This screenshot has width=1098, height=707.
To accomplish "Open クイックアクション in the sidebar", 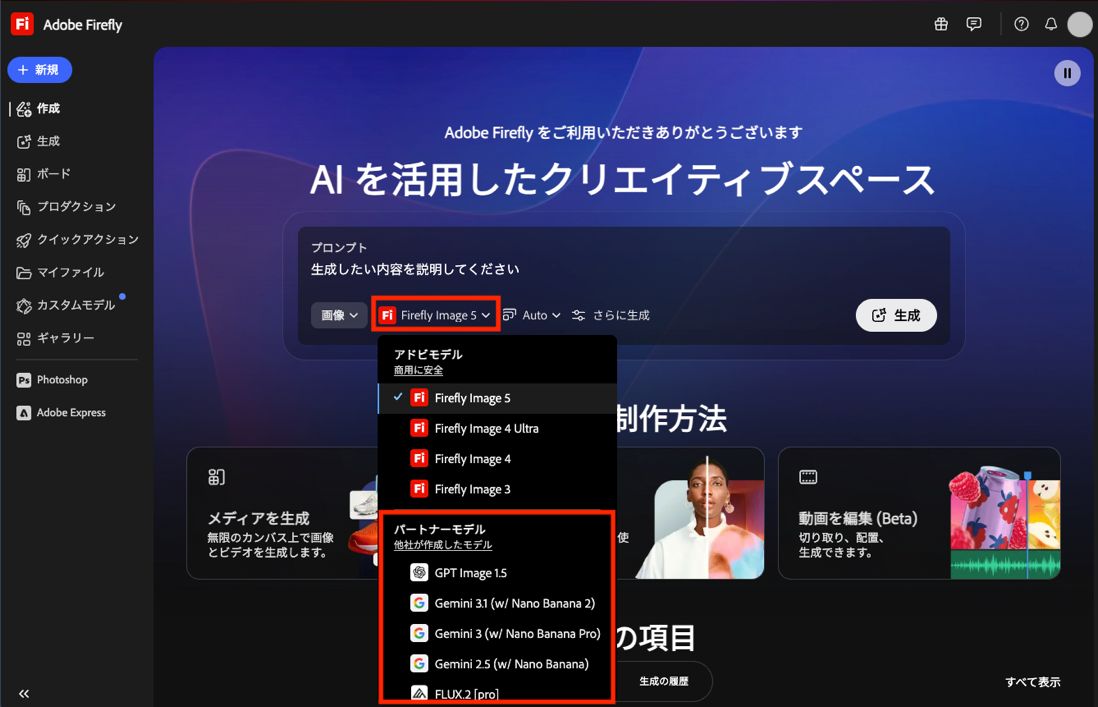I will (x=77, y=239).
